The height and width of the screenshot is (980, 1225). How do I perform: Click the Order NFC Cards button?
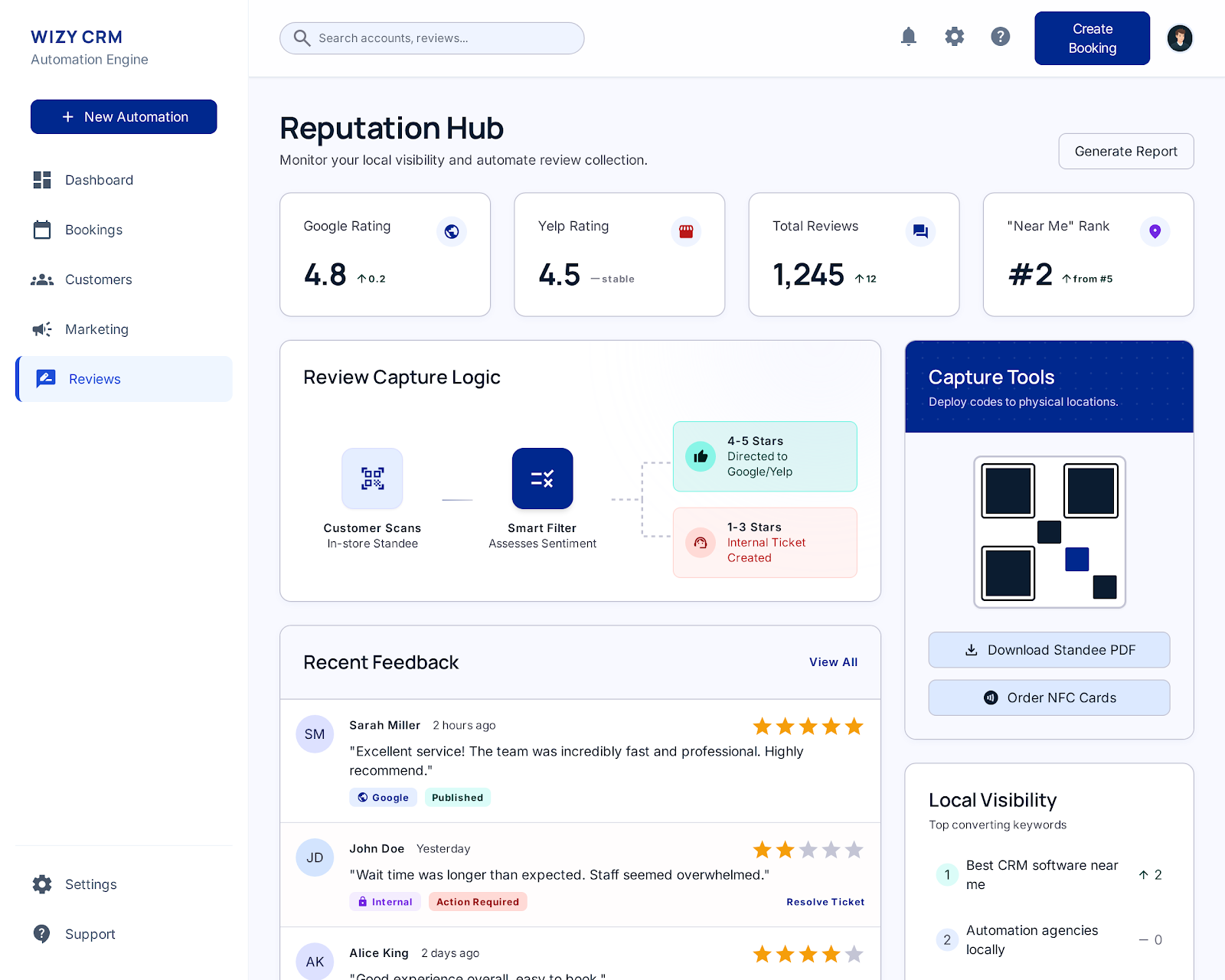pos(1049,697)
